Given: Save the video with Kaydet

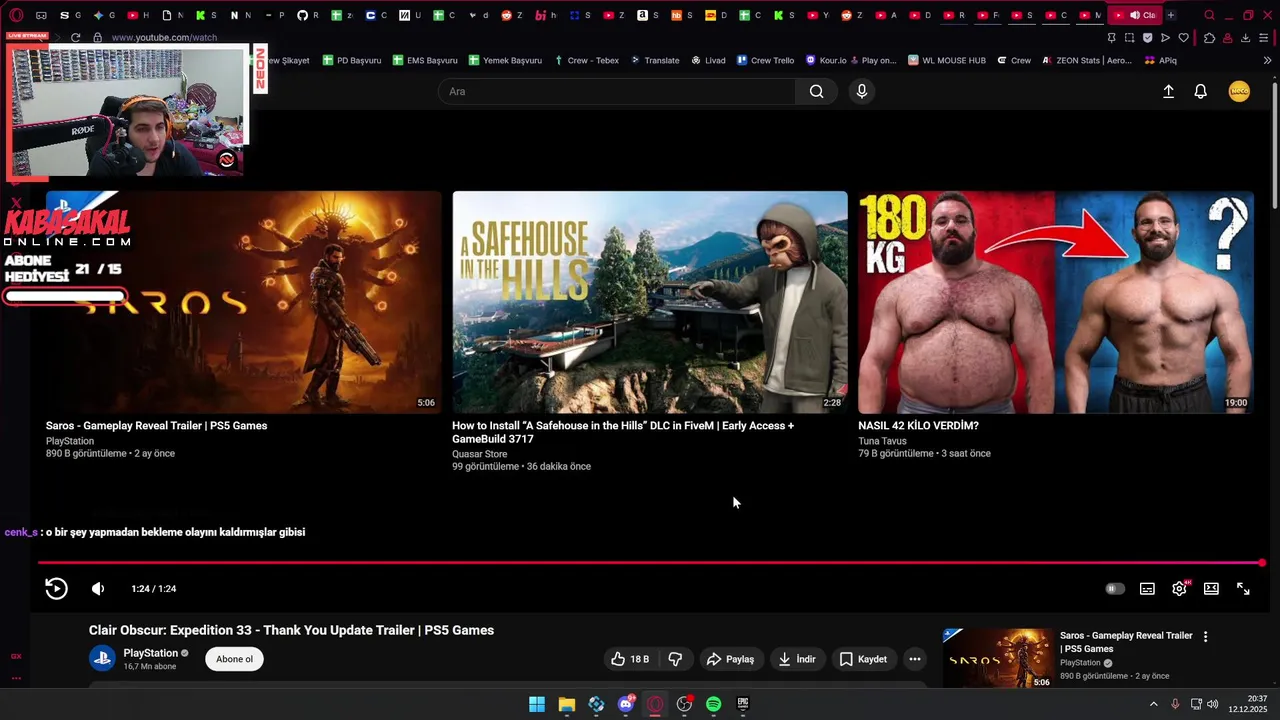Looking at the screenshot, I should [x=863, y=659].
